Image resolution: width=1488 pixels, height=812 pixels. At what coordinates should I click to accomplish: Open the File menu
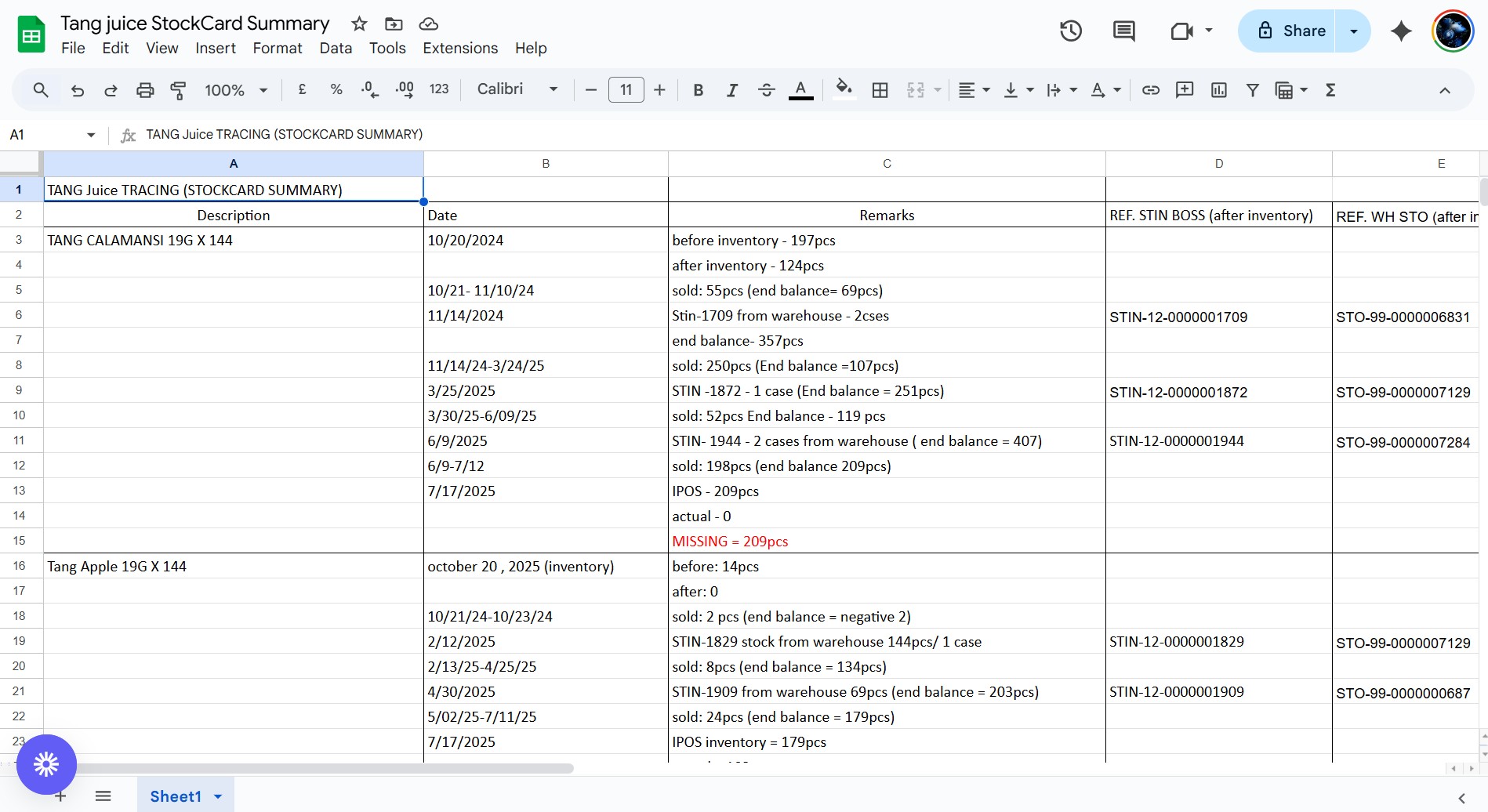(73, 48)
